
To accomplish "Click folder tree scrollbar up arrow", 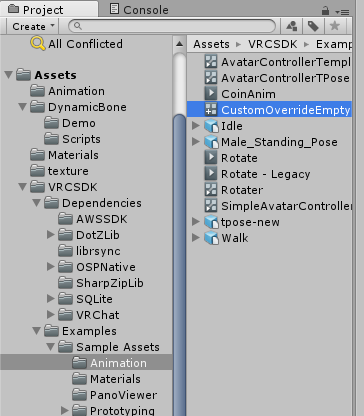I will click(x=179, y=44).
